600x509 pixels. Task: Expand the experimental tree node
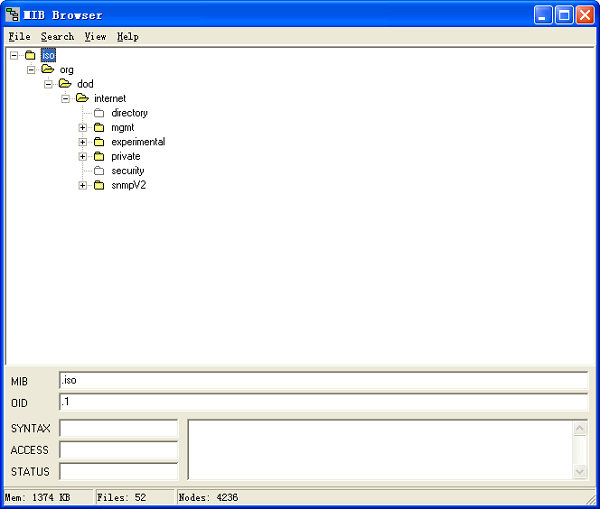click(x=83, y=142)
